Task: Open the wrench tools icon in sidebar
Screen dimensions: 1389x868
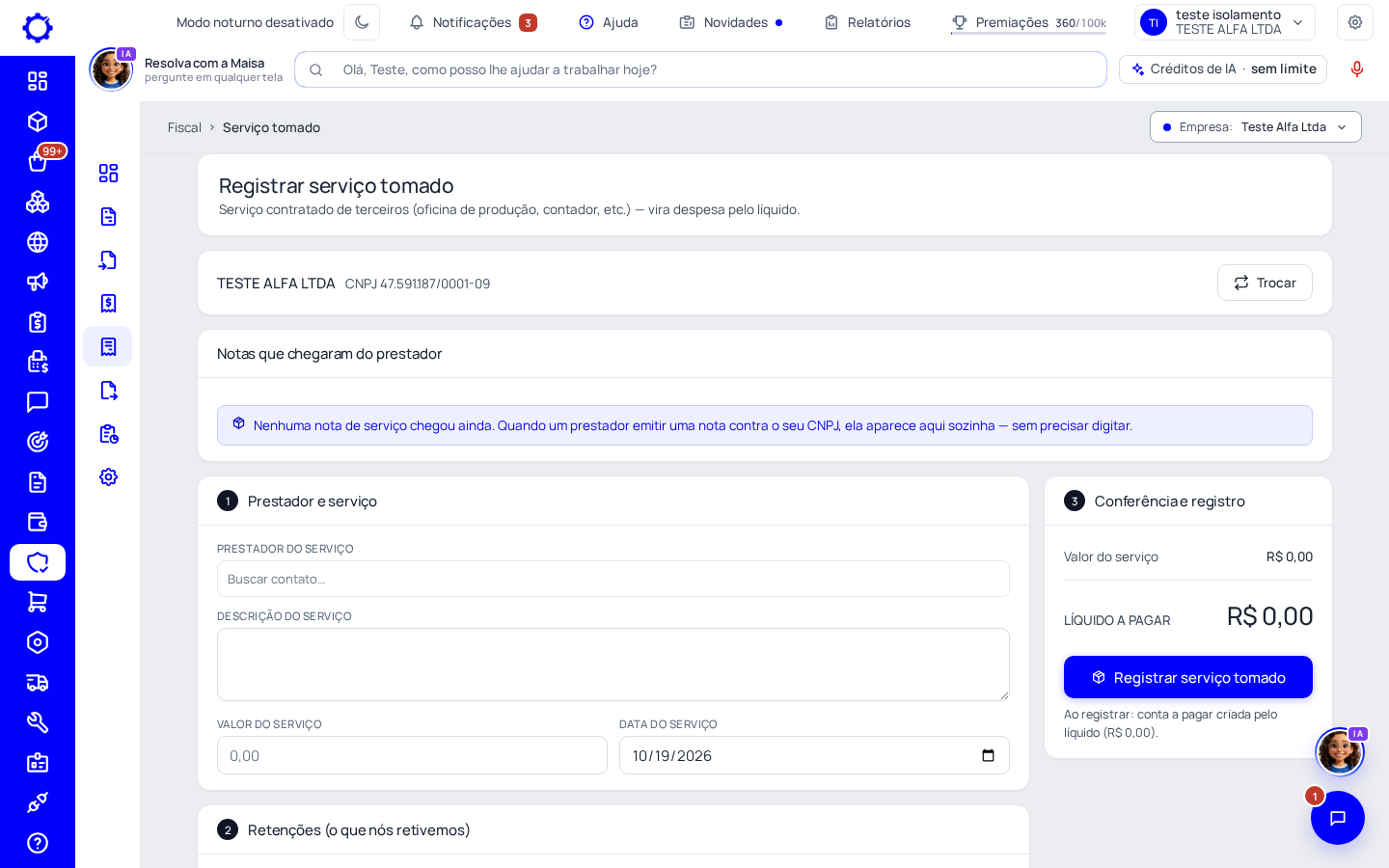Action: (x=38, y=722)
